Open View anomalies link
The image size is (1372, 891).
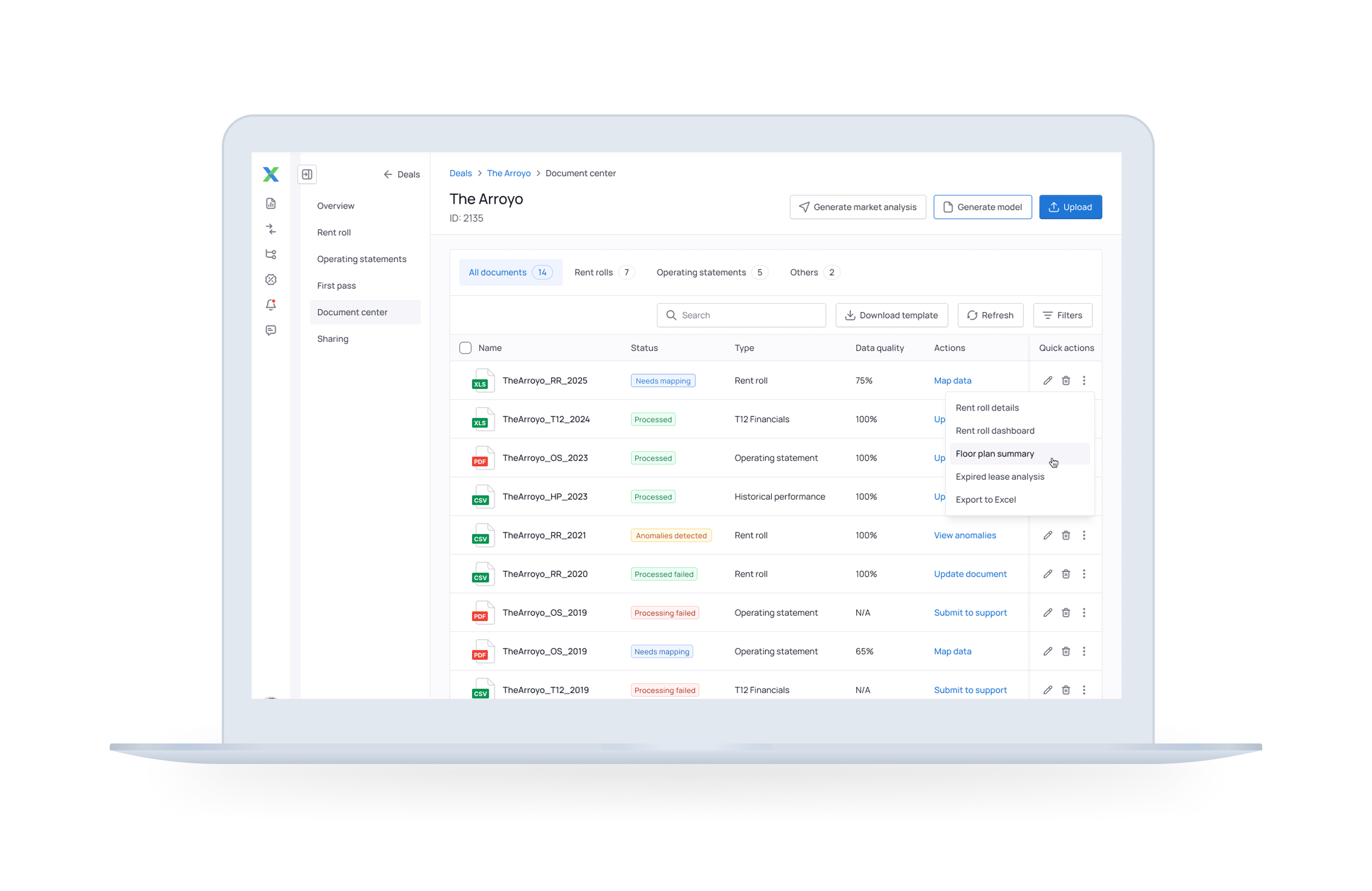[964, 535]
